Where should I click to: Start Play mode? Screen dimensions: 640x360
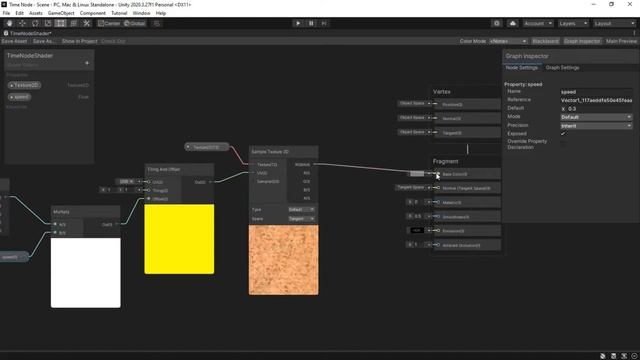pos(298,23)
